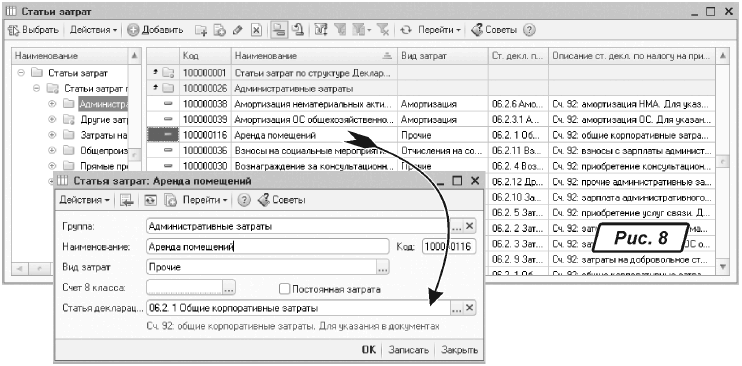Image resolution: width=742 pixels, height=366 pixels.
Task: Click the disable filter icon
Action: pyautogui.click(x=383, y=30)
